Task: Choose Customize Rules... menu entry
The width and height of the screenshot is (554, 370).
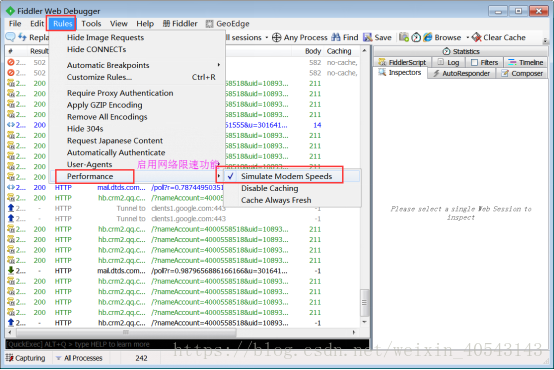Action: tap(137, 77)
